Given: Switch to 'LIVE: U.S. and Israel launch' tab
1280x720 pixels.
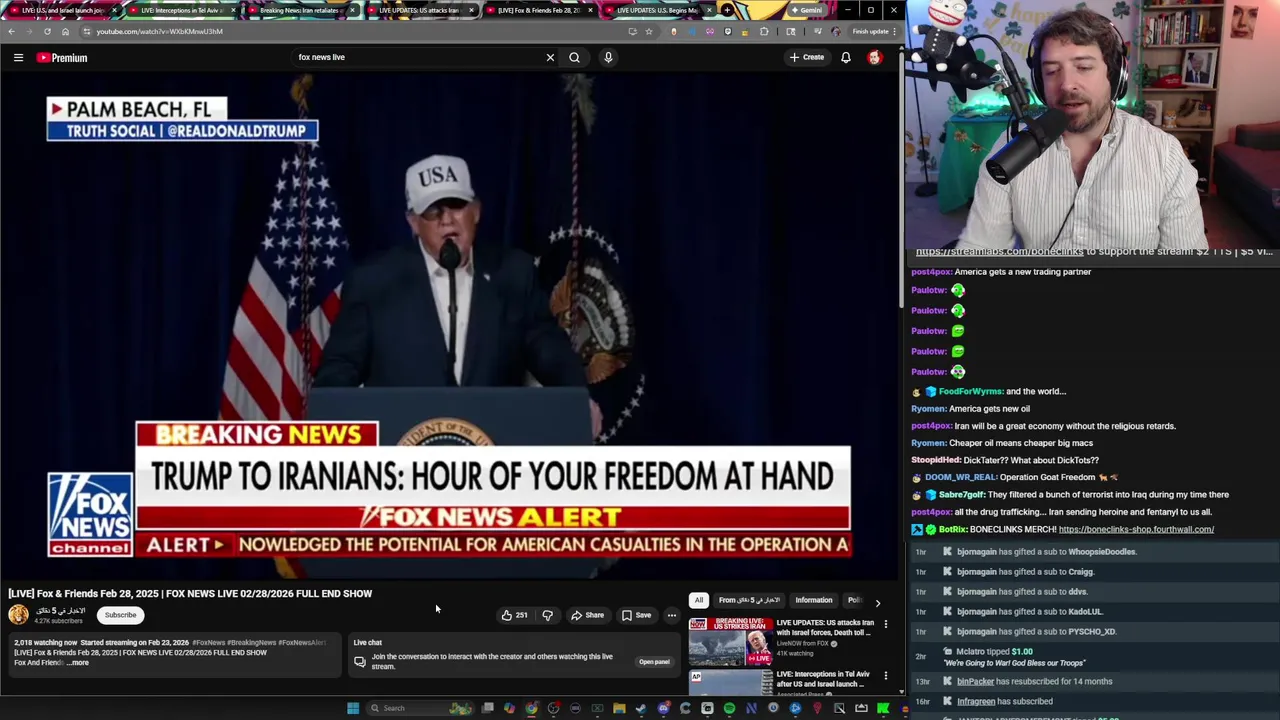Looking at the screenshot, I should point(62,10).
